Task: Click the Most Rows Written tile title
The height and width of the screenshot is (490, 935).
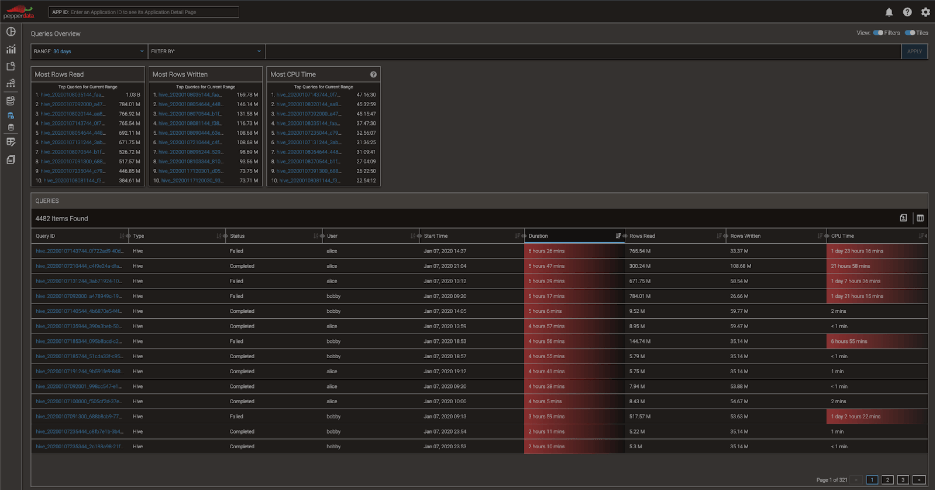Action: tap(180, 75)
